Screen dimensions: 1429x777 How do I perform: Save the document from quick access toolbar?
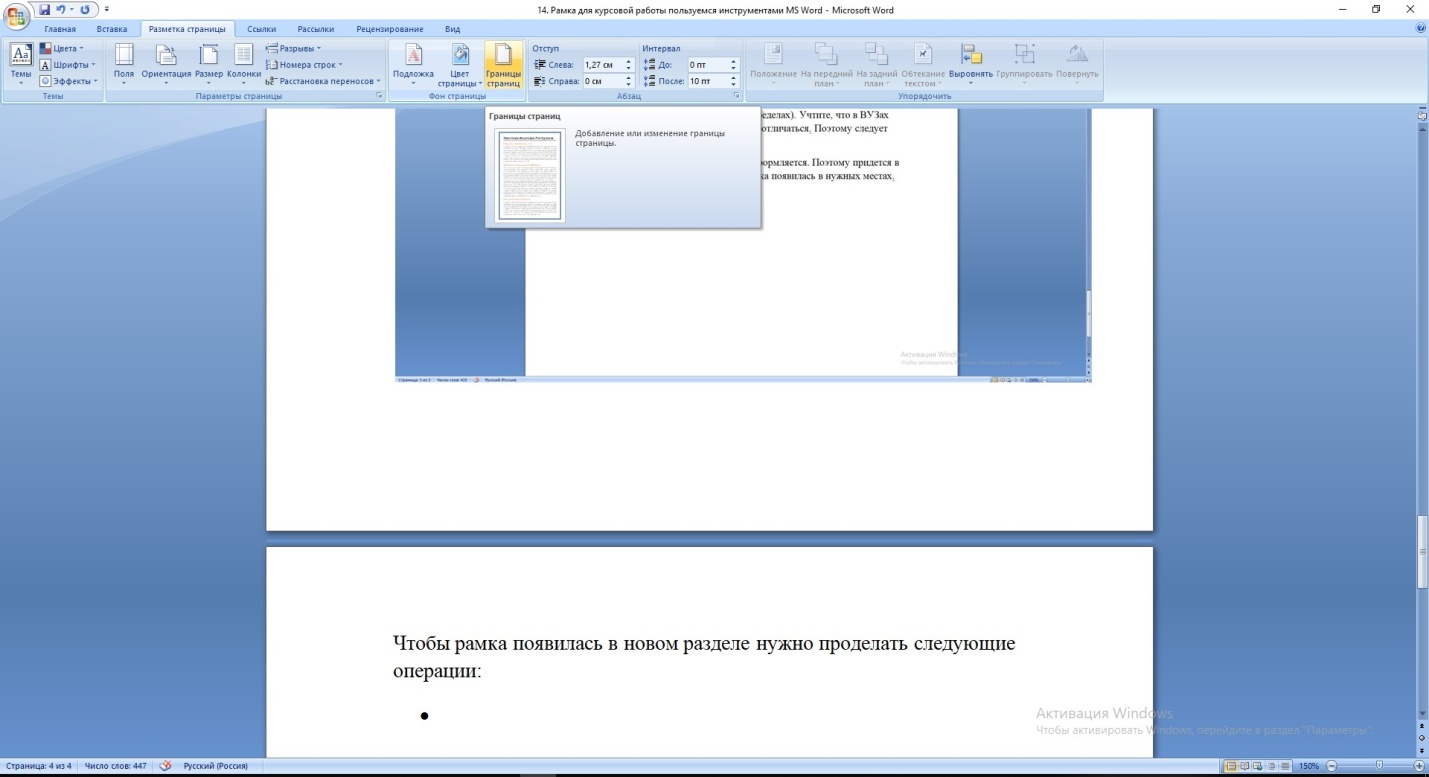click(x=45, y=9)
